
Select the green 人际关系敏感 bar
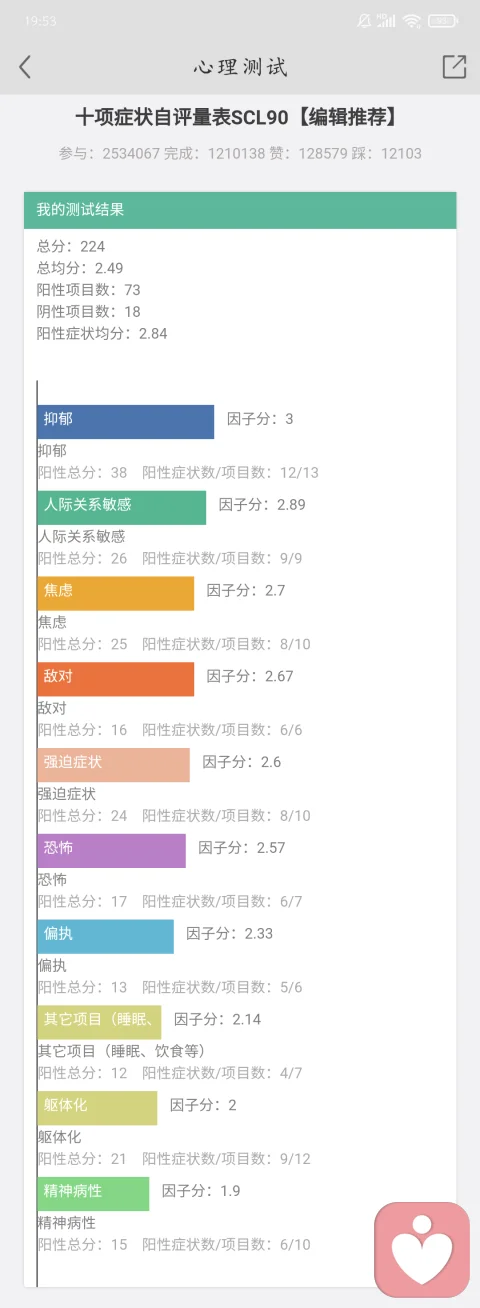pos(122,507)
